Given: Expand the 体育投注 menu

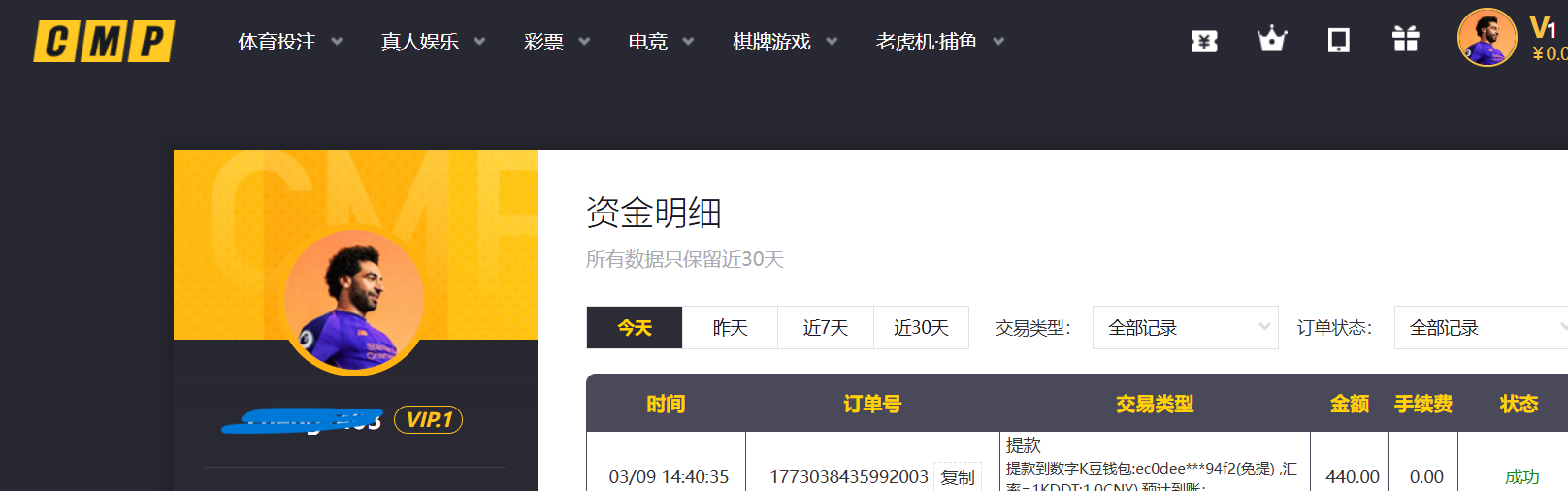Looking at the screenshot, I should [289, 42].
